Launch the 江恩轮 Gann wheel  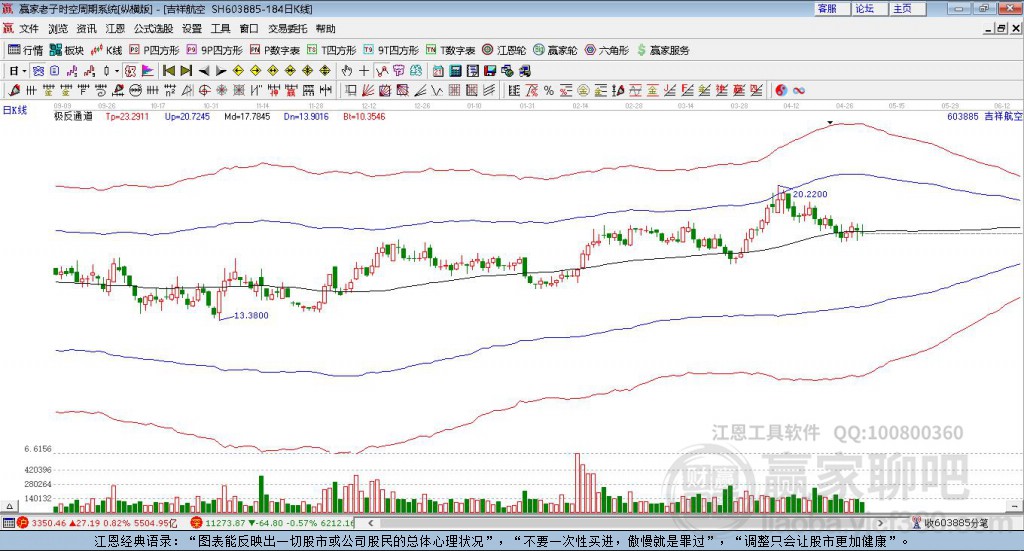tap(504, 50)
